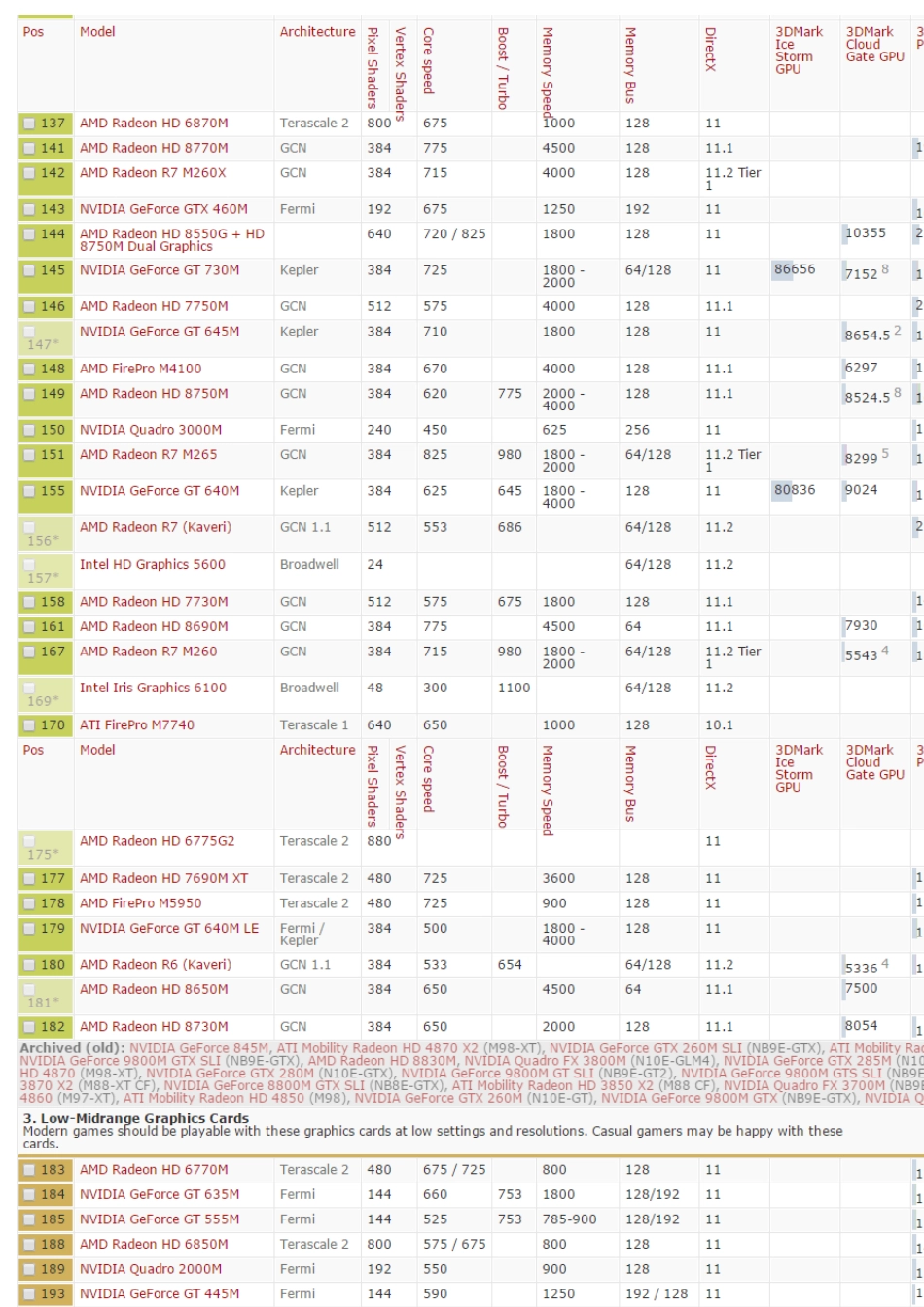Viewport: 924px width, 1307px height.
Task: Click the Cloud Gate value 9024
Action: tap(862, 491)
